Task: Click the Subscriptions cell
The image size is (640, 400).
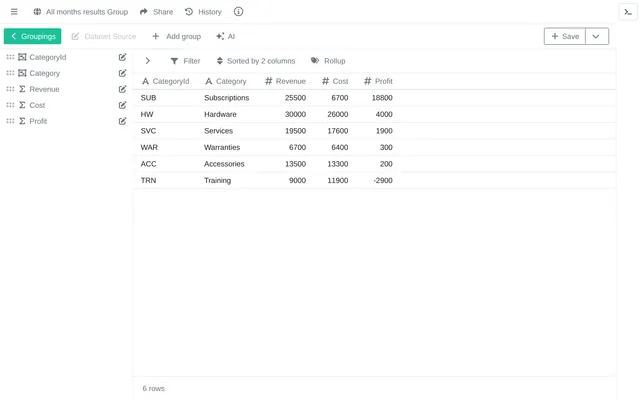Action: [227, 98]
